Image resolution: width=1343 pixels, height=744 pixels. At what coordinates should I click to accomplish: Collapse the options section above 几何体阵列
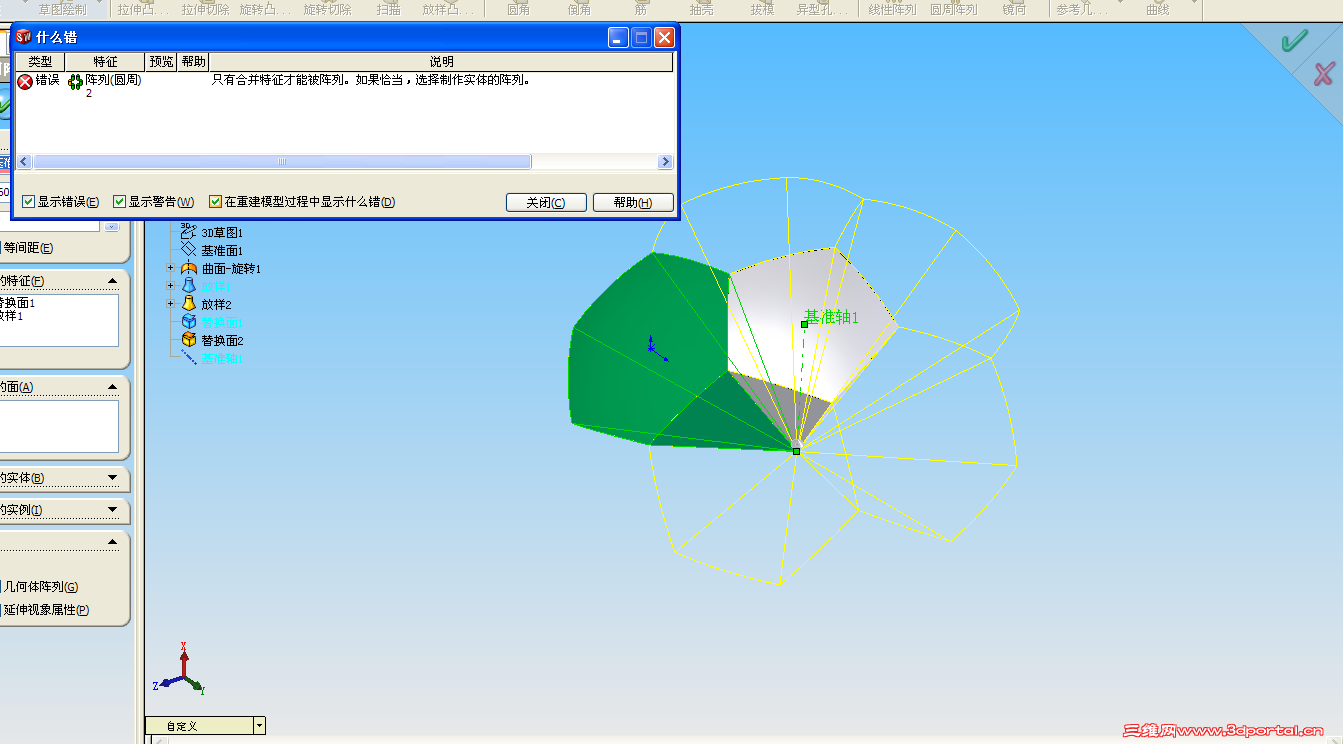[112, 543]
